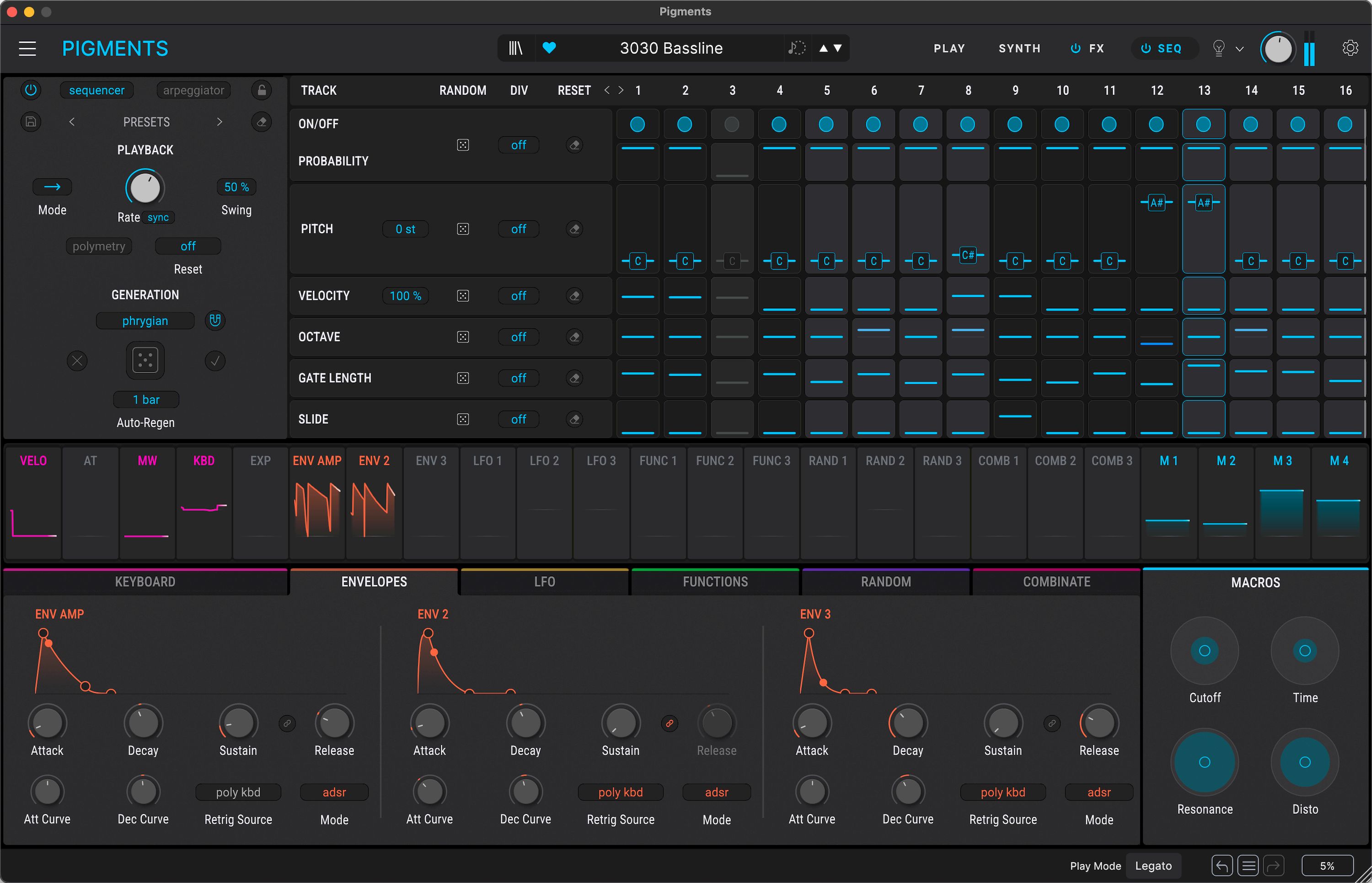Shift track steps left with arrow

point(606,90)
